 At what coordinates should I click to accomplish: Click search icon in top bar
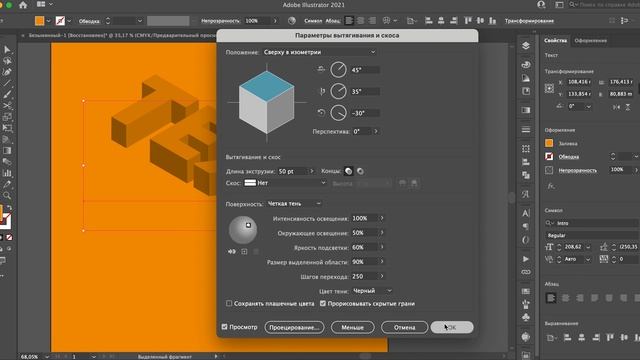(x=573, y=4)
